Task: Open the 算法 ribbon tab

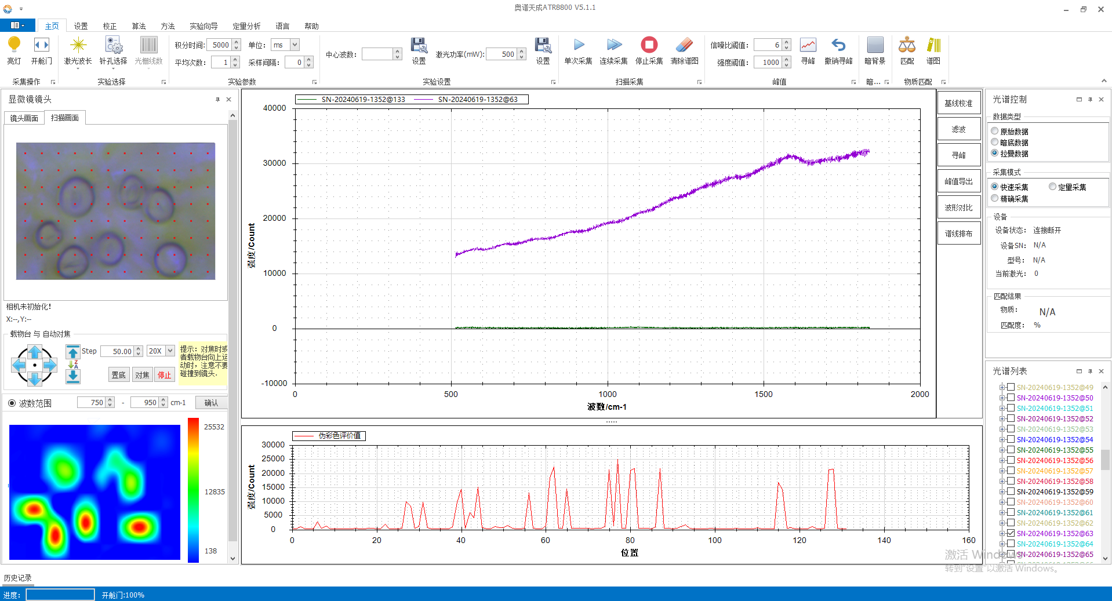Action: pyautogui.click(x=138, y=26)
